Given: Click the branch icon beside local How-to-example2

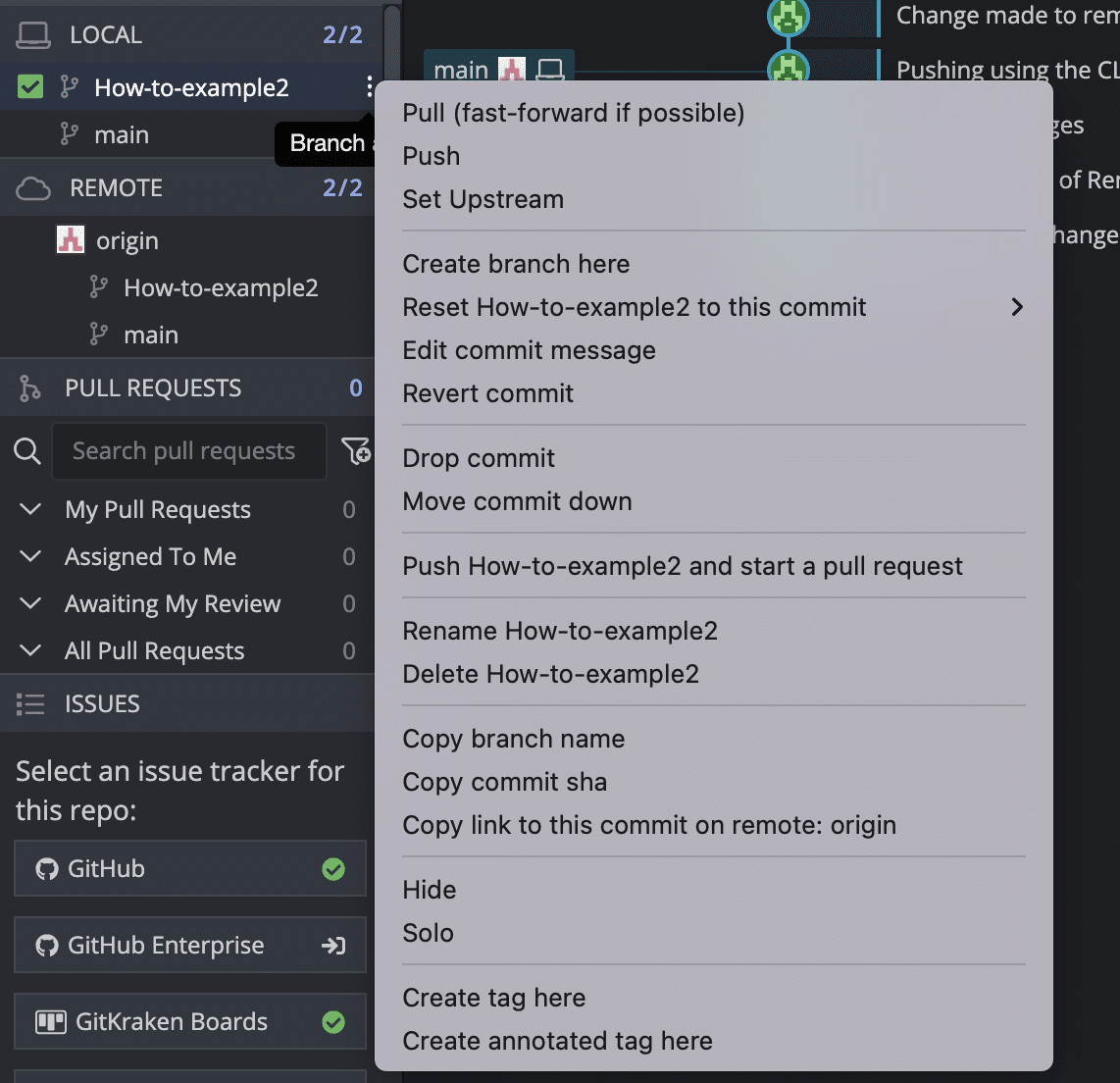Looking at the screenshot, I should click(x=69, y=87).
